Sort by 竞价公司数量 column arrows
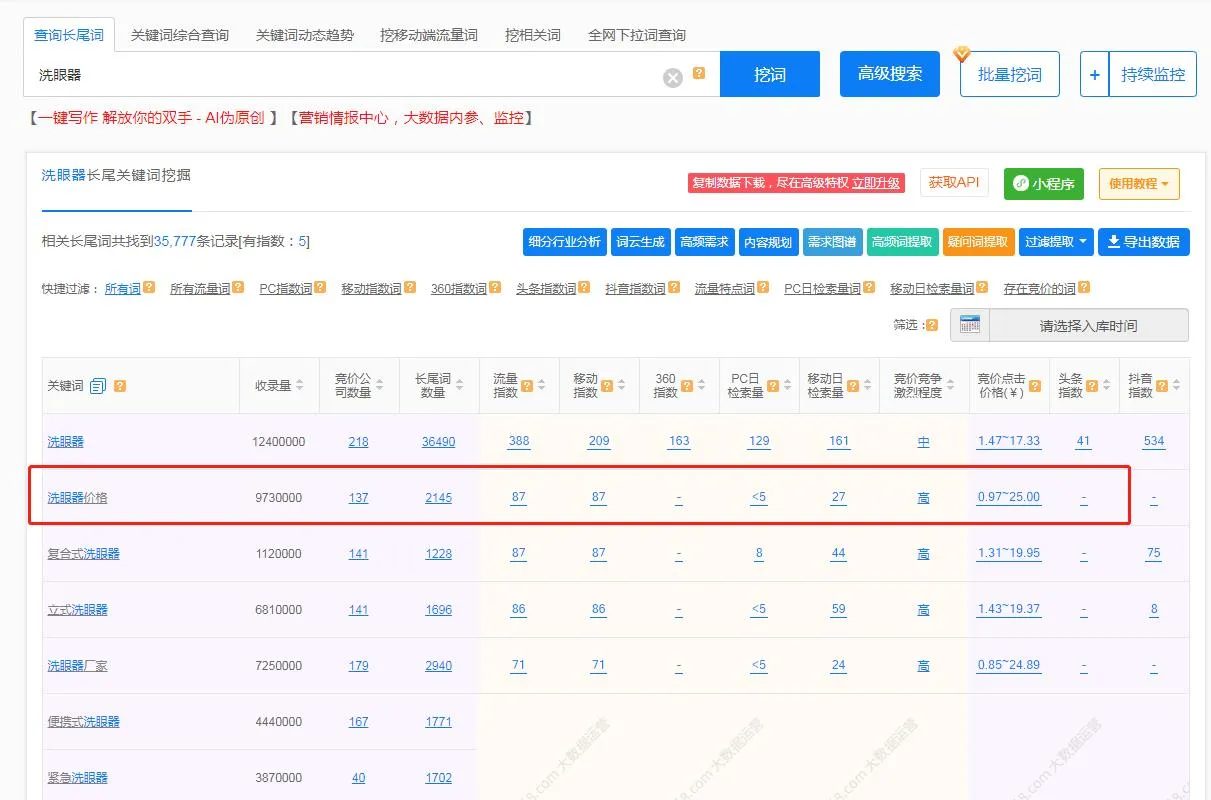 tap(379, 386)
